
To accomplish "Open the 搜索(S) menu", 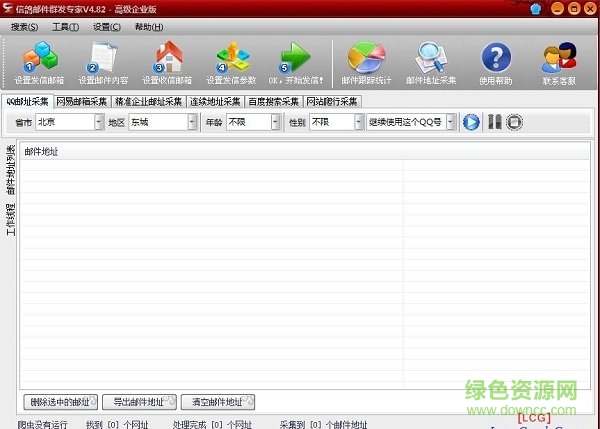I will (24, 27).
